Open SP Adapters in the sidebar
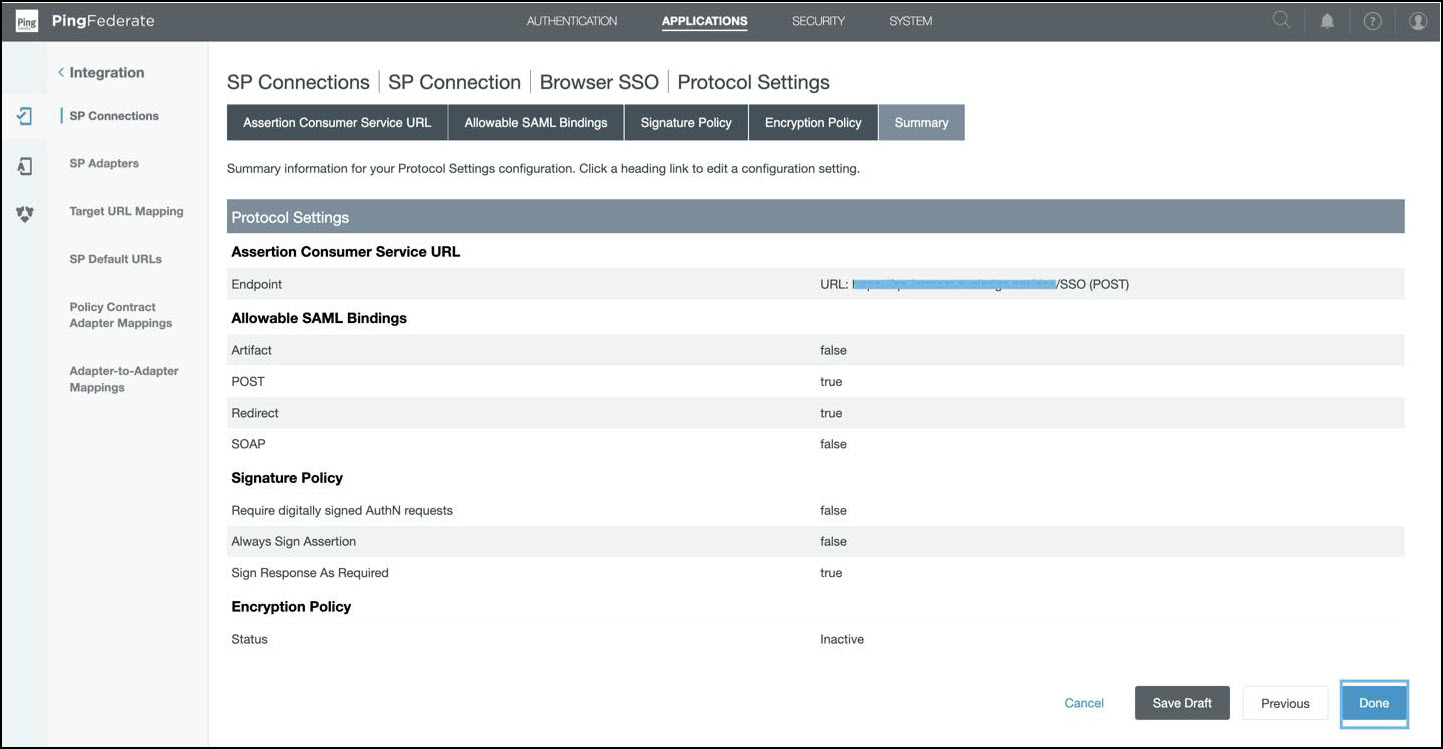The height and width of the screenshot is (749, 1443). [x=104, y=164]
